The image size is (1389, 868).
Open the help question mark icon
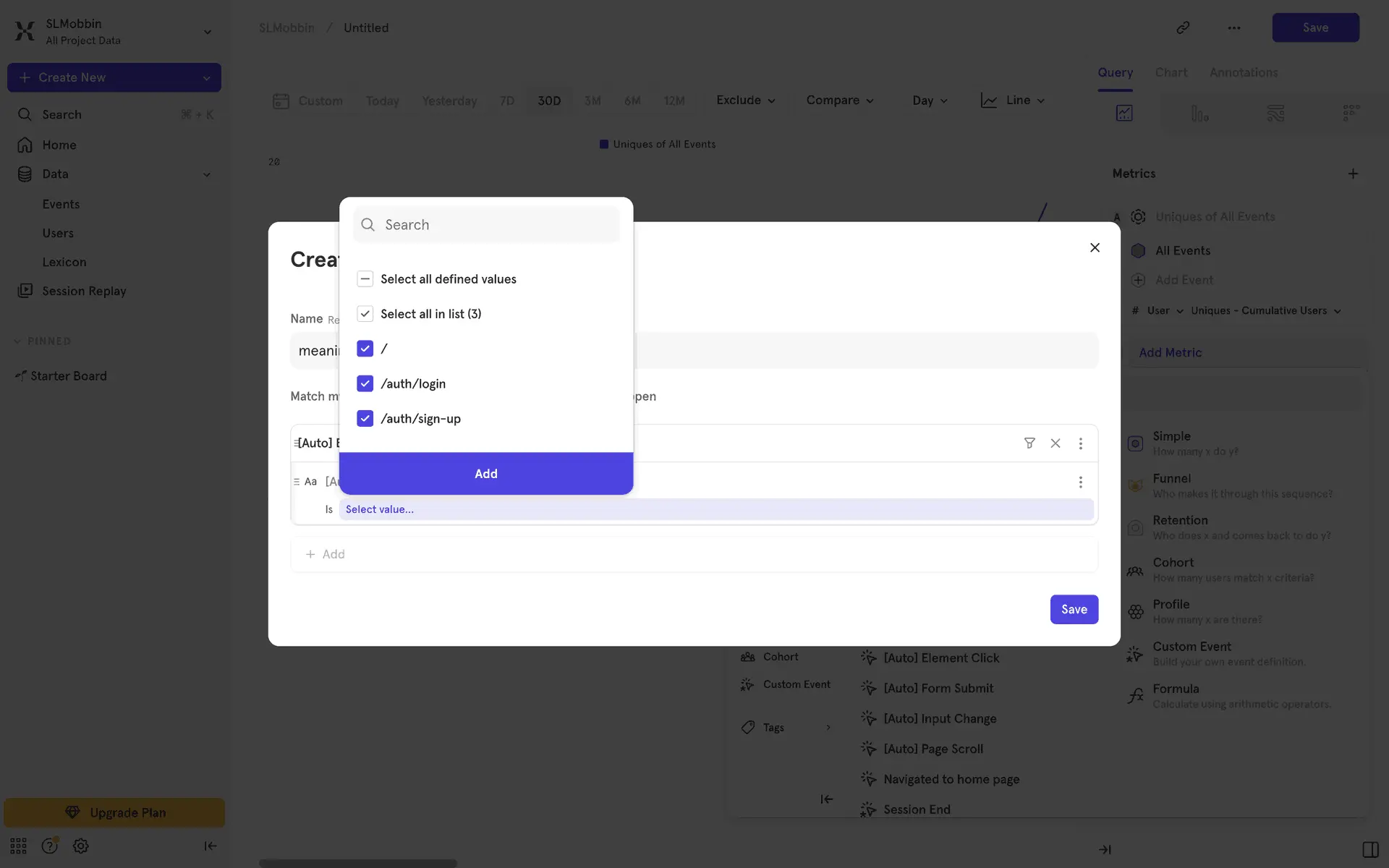tap(49, 846)
